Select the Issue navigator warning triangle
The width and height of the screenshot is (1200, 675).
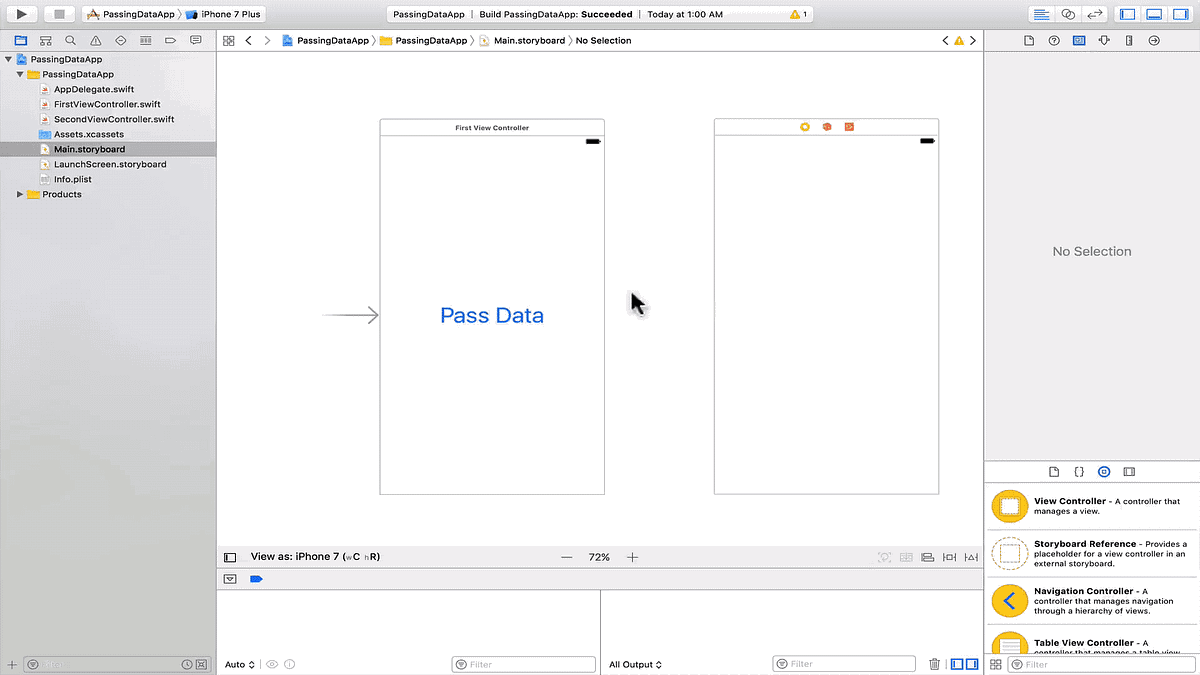click(x=96, y=40)
